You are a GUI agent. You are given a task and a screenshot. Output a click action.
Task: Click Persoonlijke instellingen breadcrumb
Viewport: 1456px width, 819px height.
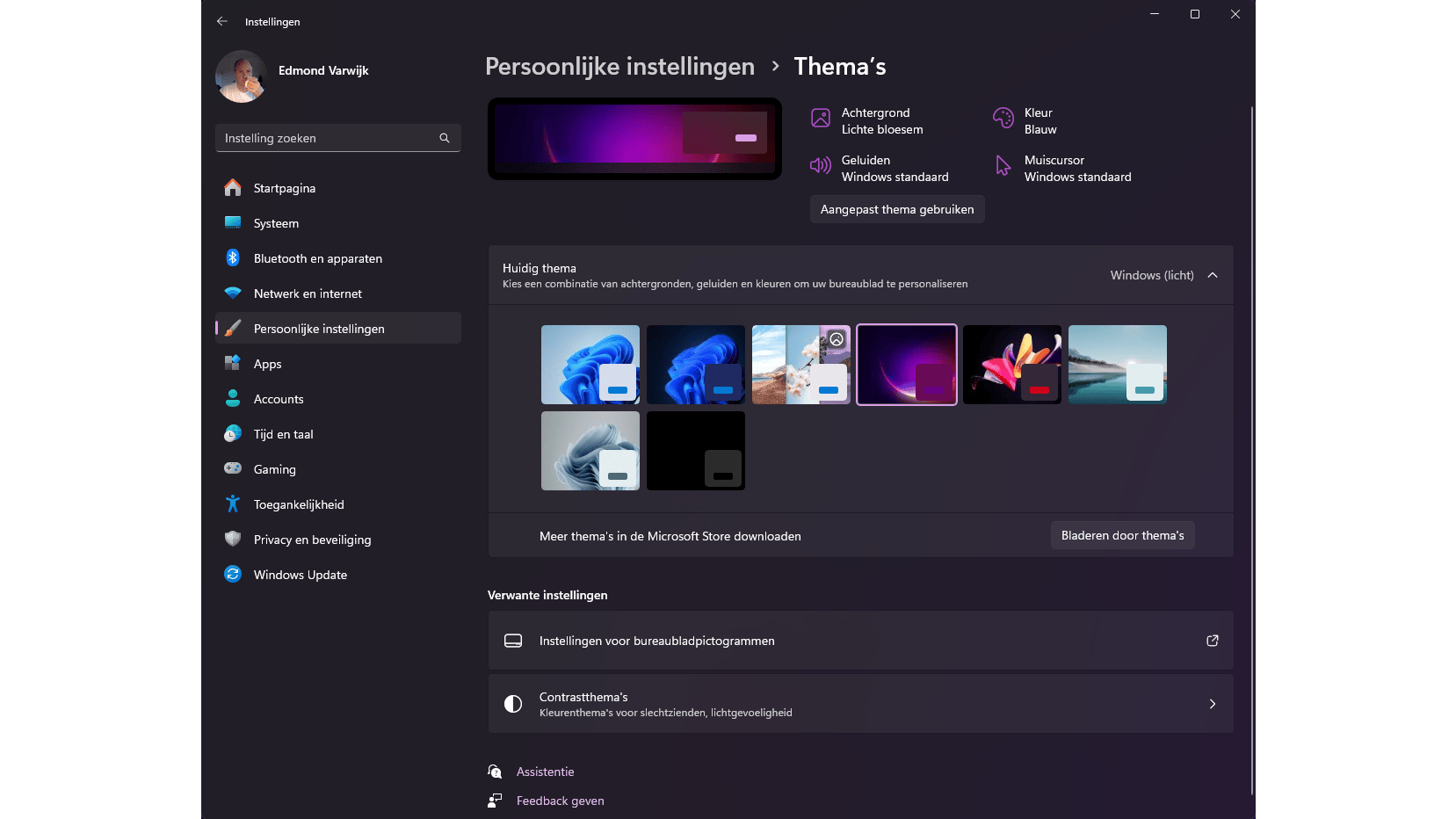tap(619, 66)
